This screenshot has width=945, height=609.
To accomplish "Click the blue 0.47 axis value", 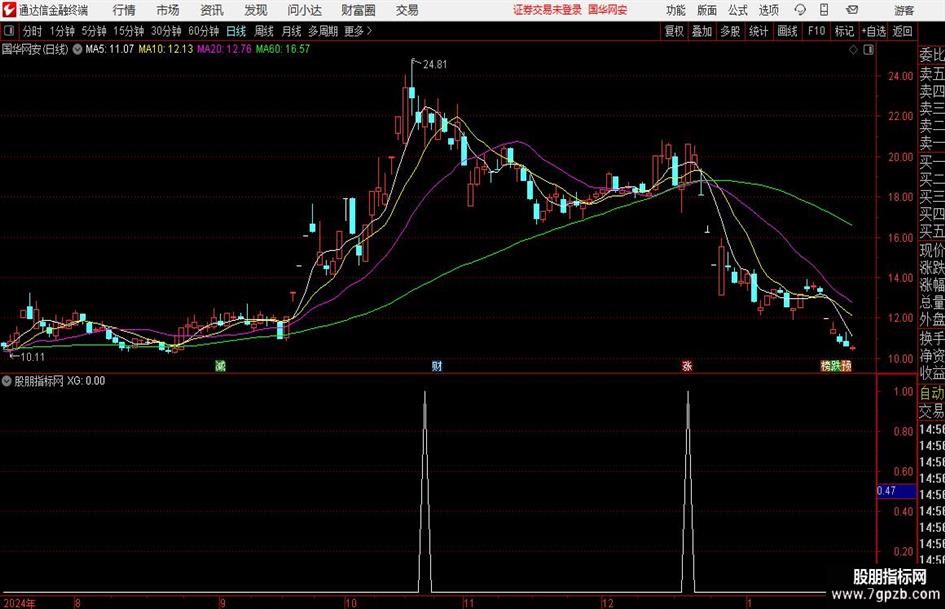I will pyautogui.click(x=896, y=491).
